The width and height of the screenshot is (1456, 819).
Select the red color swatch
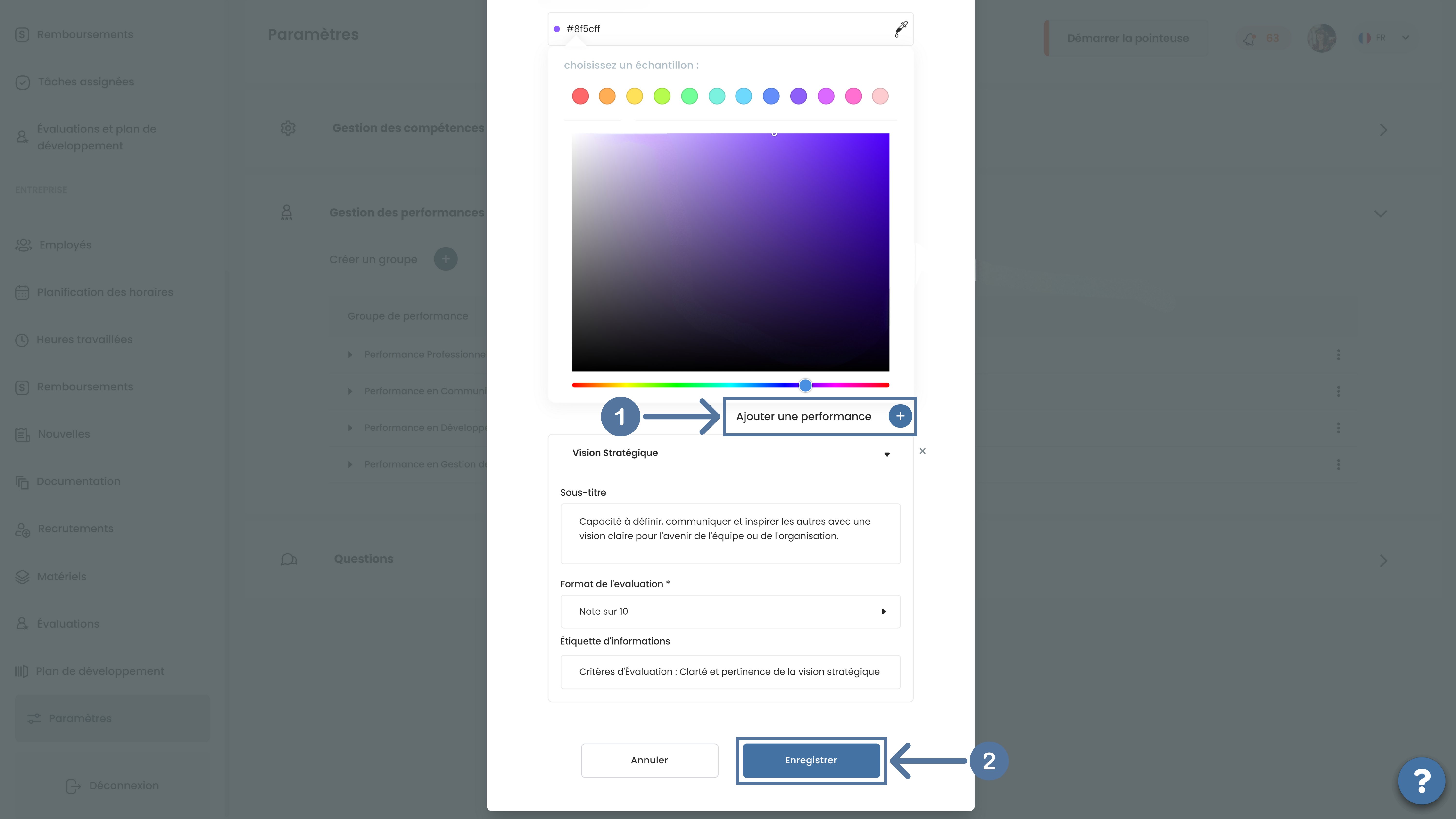coord(580,96)
